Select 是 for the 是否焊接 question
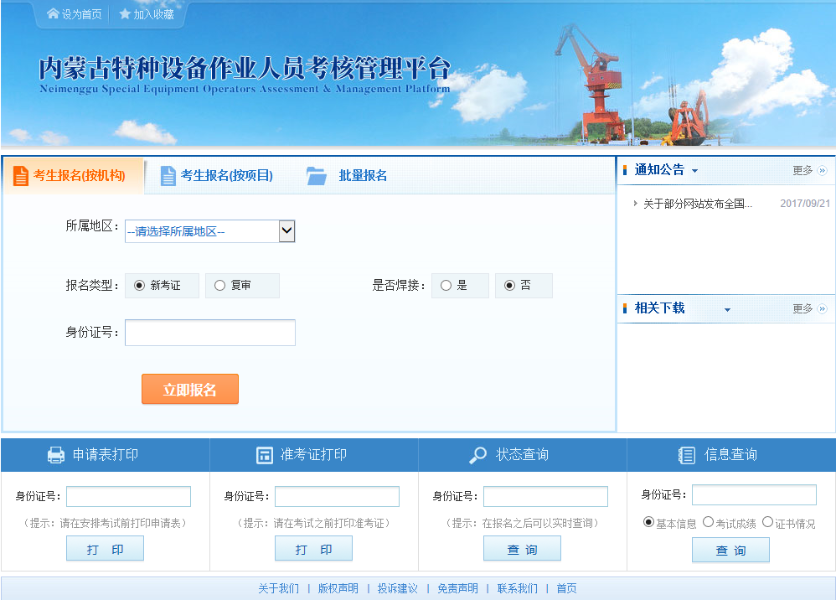836x600 pixels. (x=444, y=285)
